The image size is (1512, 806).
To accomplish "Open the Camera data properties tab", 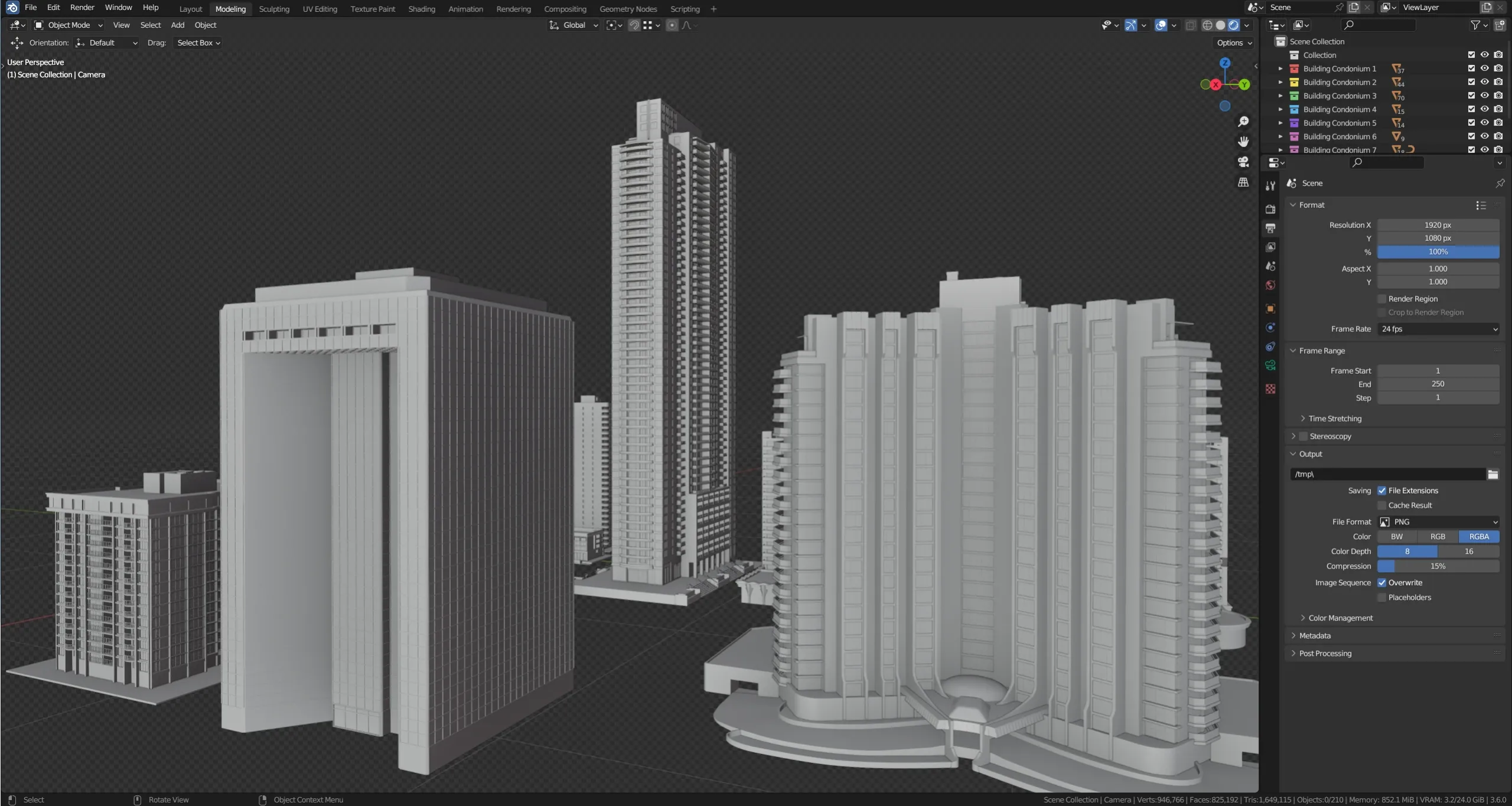I will [x=1270, y=365].
